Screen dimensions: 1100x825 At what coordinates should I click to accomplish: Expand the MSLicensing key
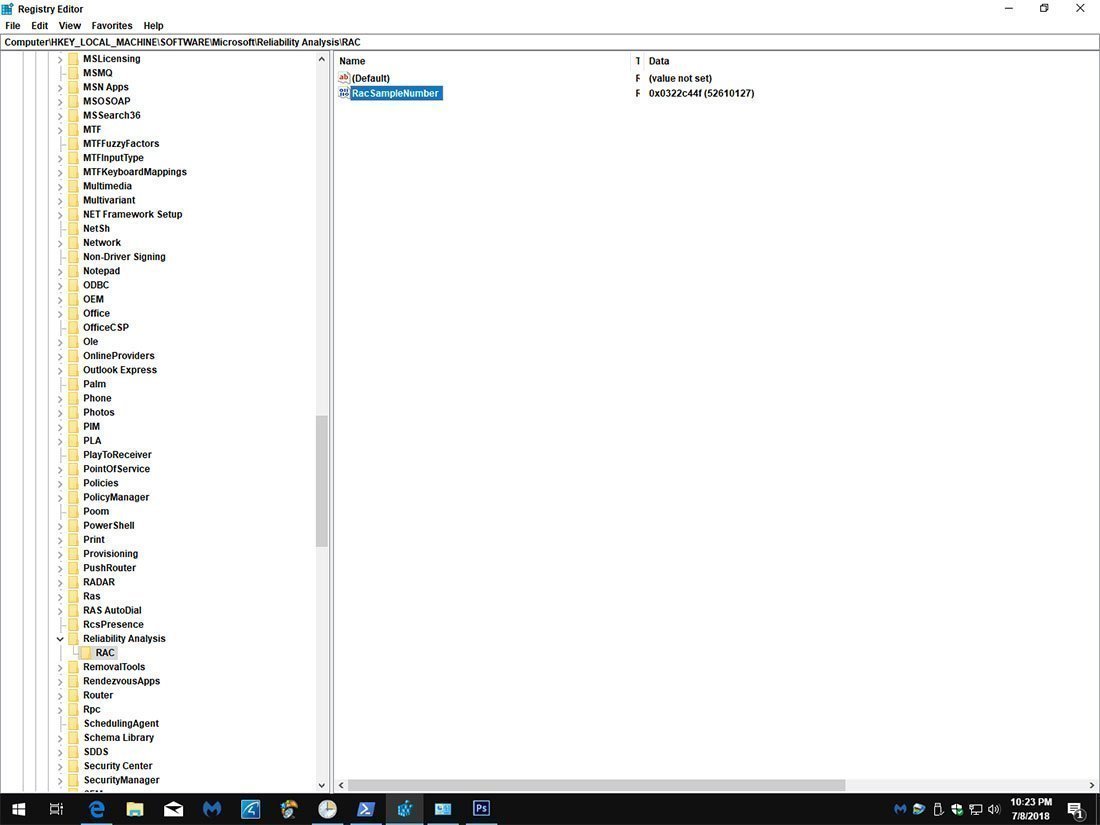pos(60,60)
